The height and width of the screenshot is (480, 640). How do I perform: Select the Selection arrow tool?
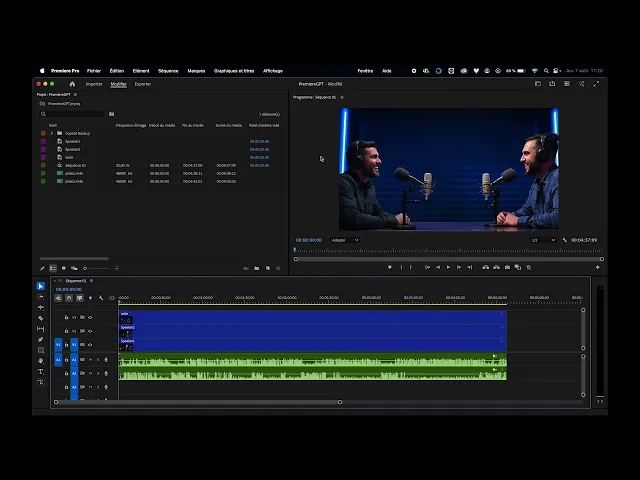41,286
